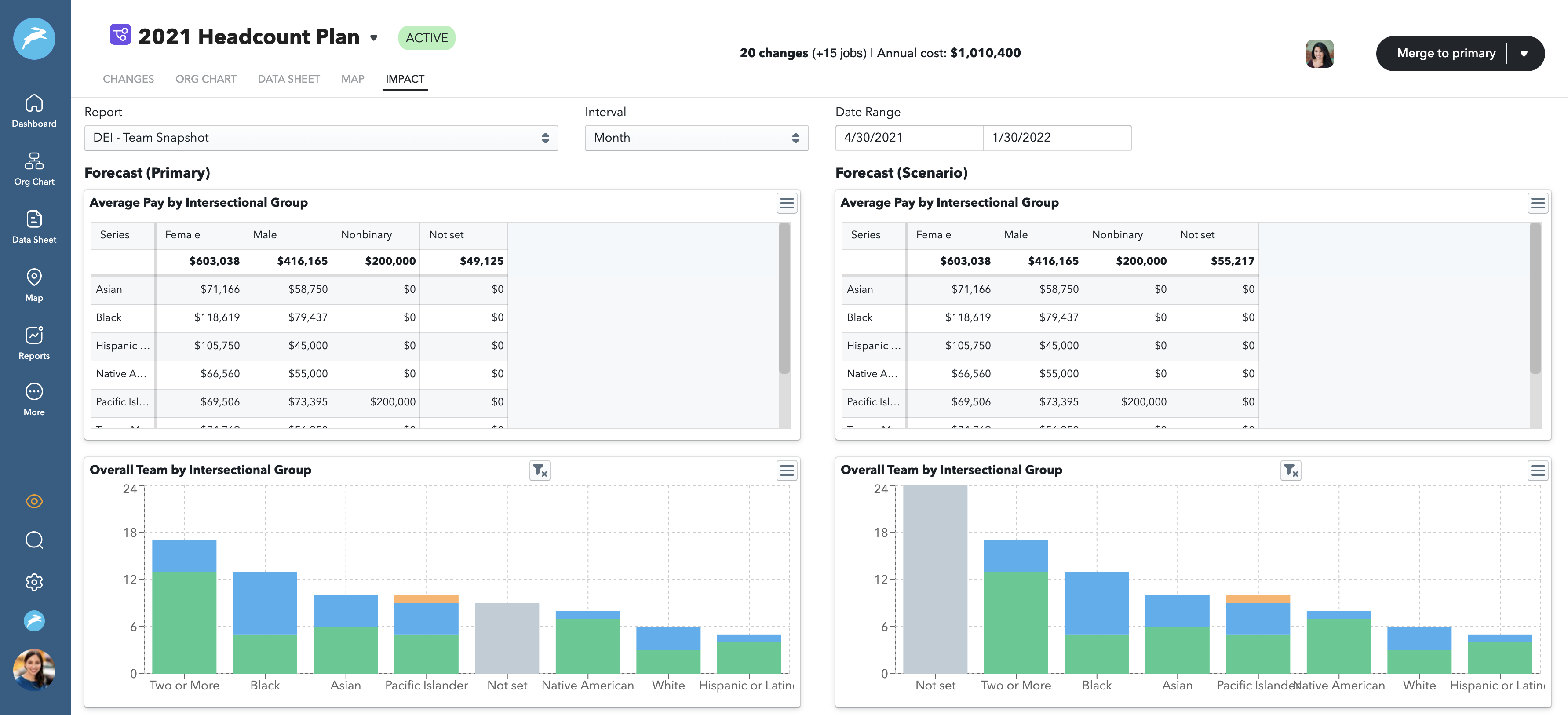Viewport: 1568px width, 715px height.
Task: Open the Interval Month dropdown
Action: coord(696,138)
